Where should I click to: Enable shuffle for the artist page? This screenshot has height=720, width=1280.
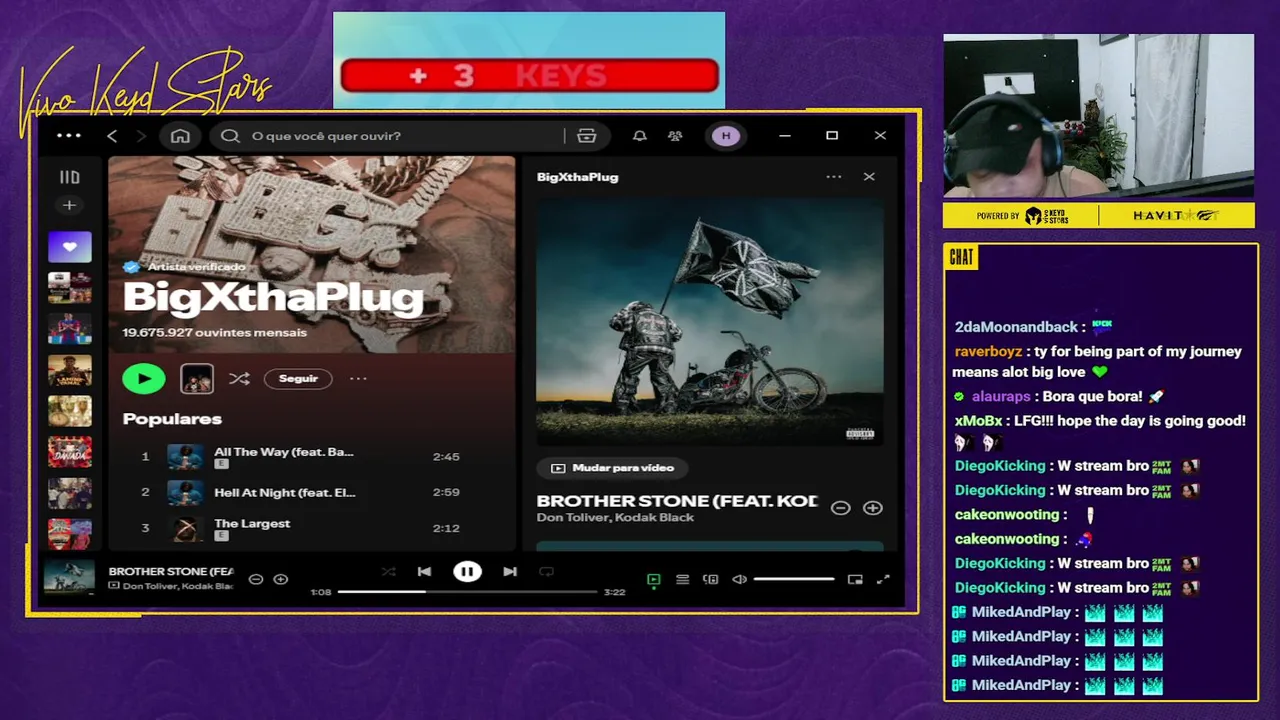(239, 378)
